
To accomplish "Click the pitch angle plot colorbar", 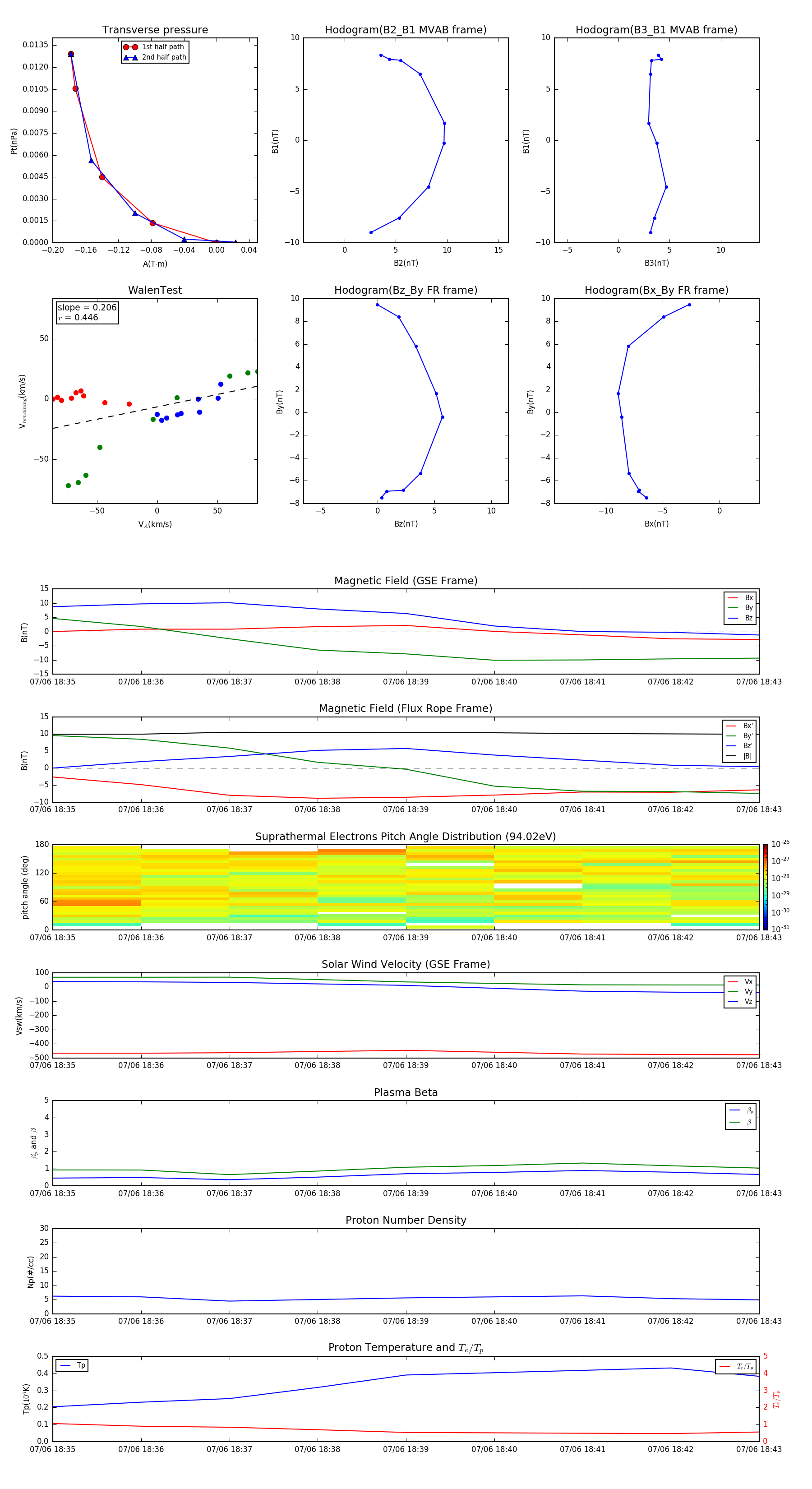I will 765,887.
